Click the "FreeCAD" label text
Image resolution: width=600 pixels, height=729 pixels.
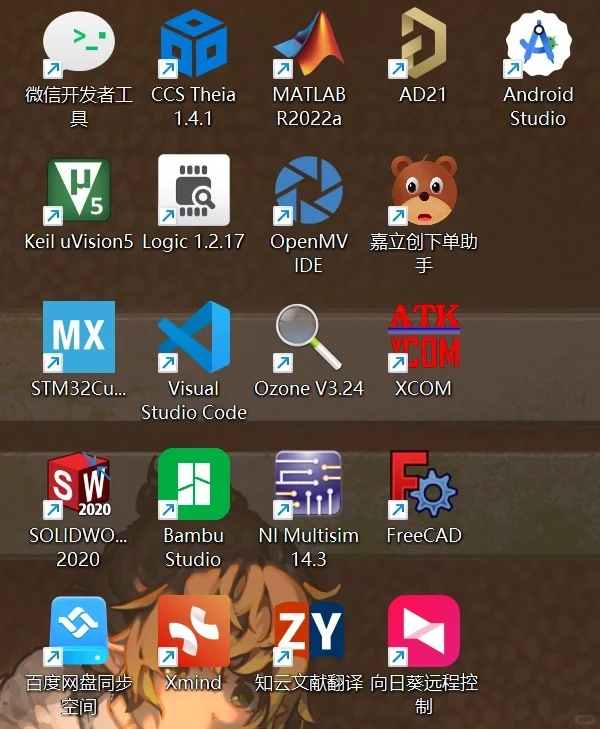coord(424,536)
